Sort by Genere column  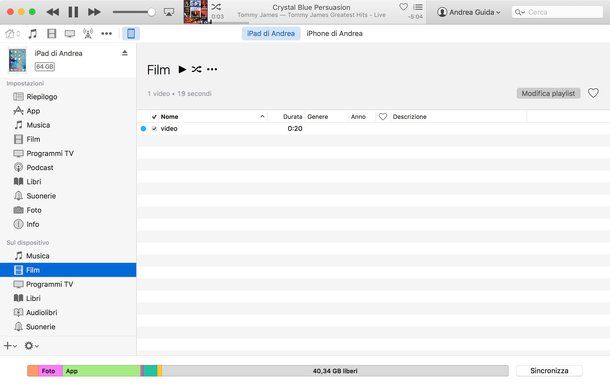318,117
